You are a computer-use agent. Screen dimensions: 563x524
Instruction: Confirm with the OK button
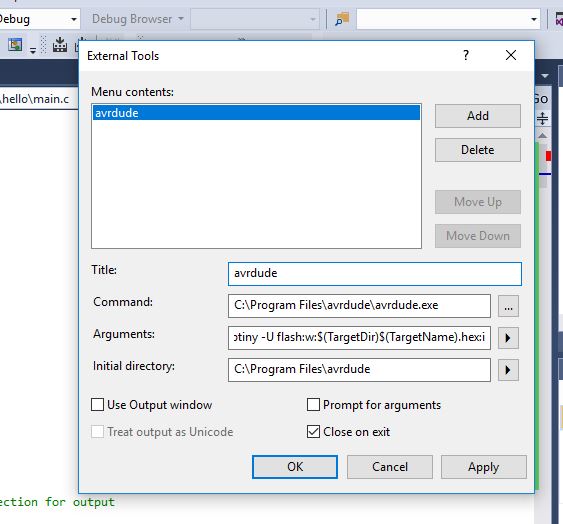tap(294, 467)
